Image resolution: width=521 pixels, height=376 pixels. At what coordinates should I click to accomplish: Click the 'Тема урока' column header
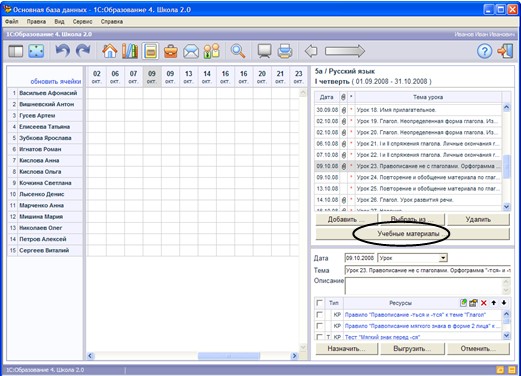point(428,97)
